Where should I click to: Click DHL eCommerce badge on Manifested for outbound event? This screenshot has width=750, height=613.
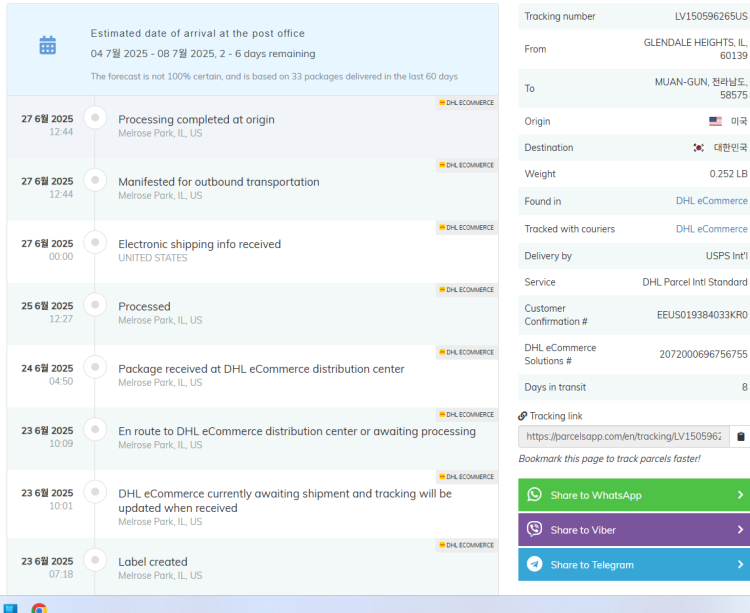tap(466, 165)
